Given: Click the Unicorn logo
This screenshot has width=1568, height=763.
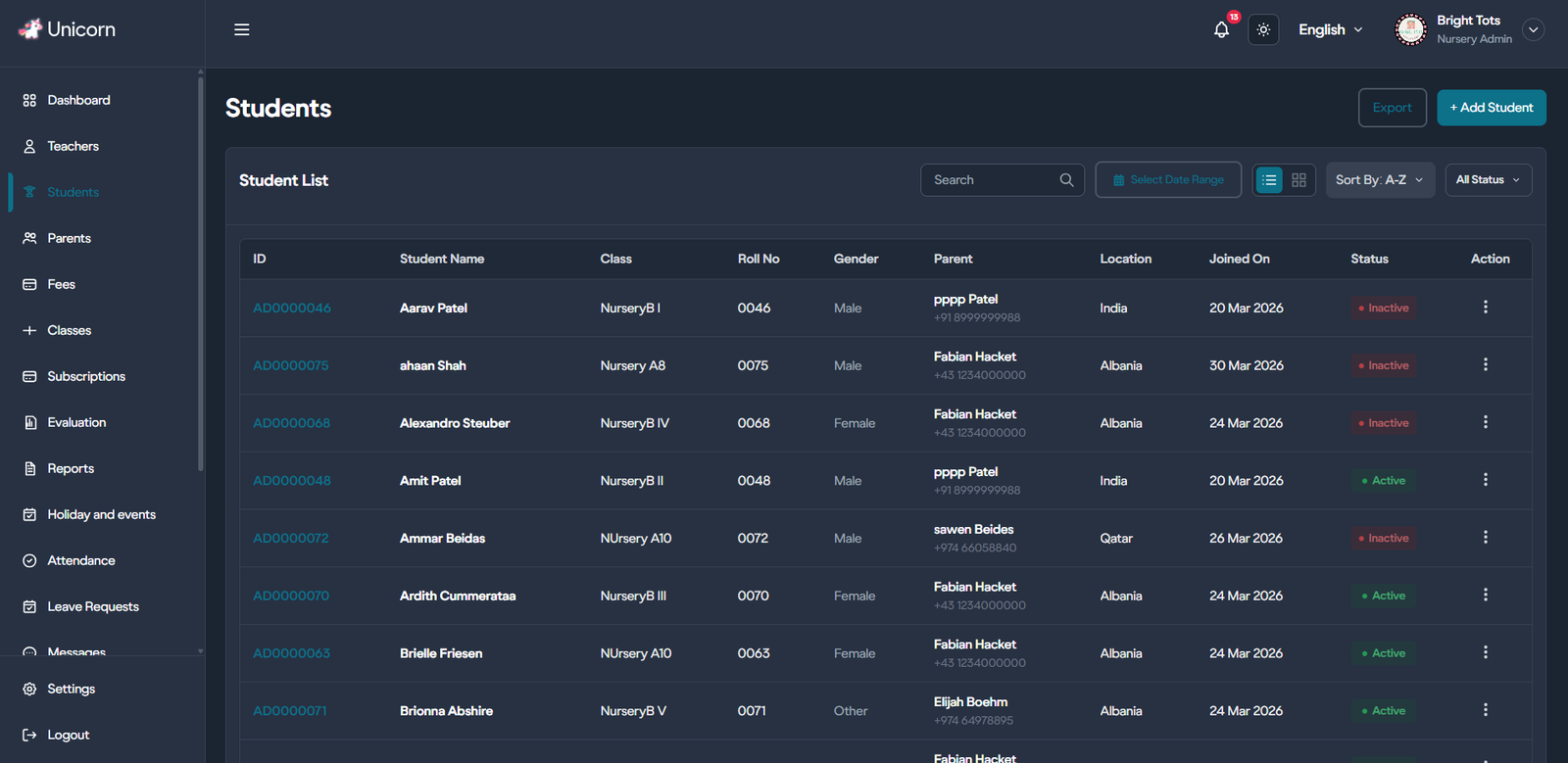Looking at the screenshot, I should [x=67, y=29].
